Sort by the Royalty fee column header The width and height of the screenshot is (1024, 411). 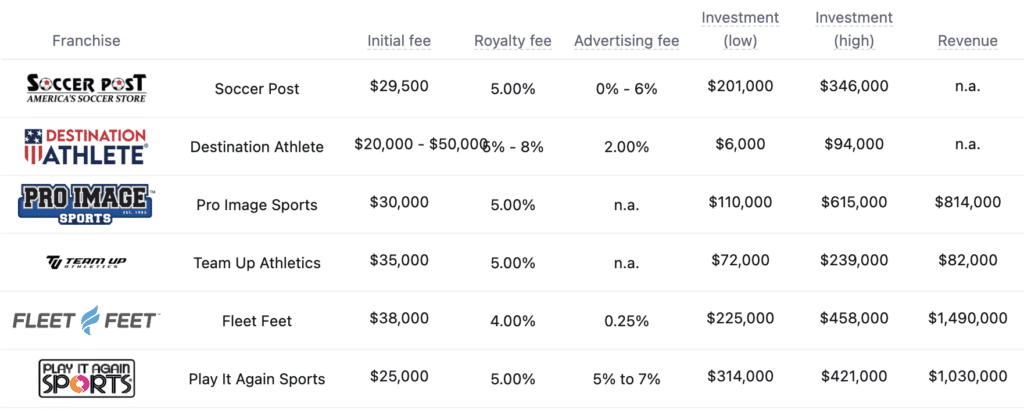coord(513,41)
